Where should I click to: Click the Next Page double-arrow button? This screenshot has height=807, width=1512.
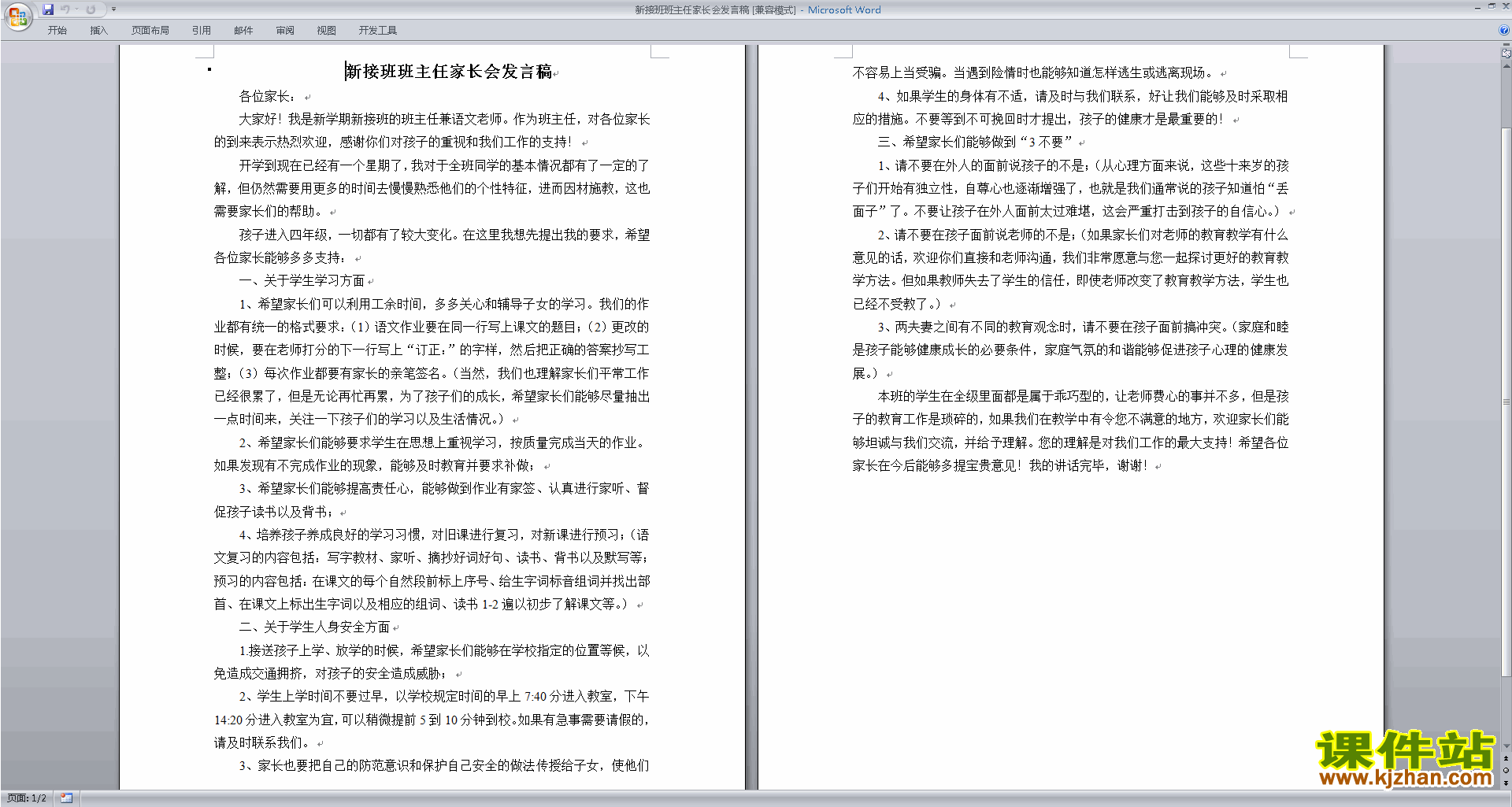(1506, 783)
